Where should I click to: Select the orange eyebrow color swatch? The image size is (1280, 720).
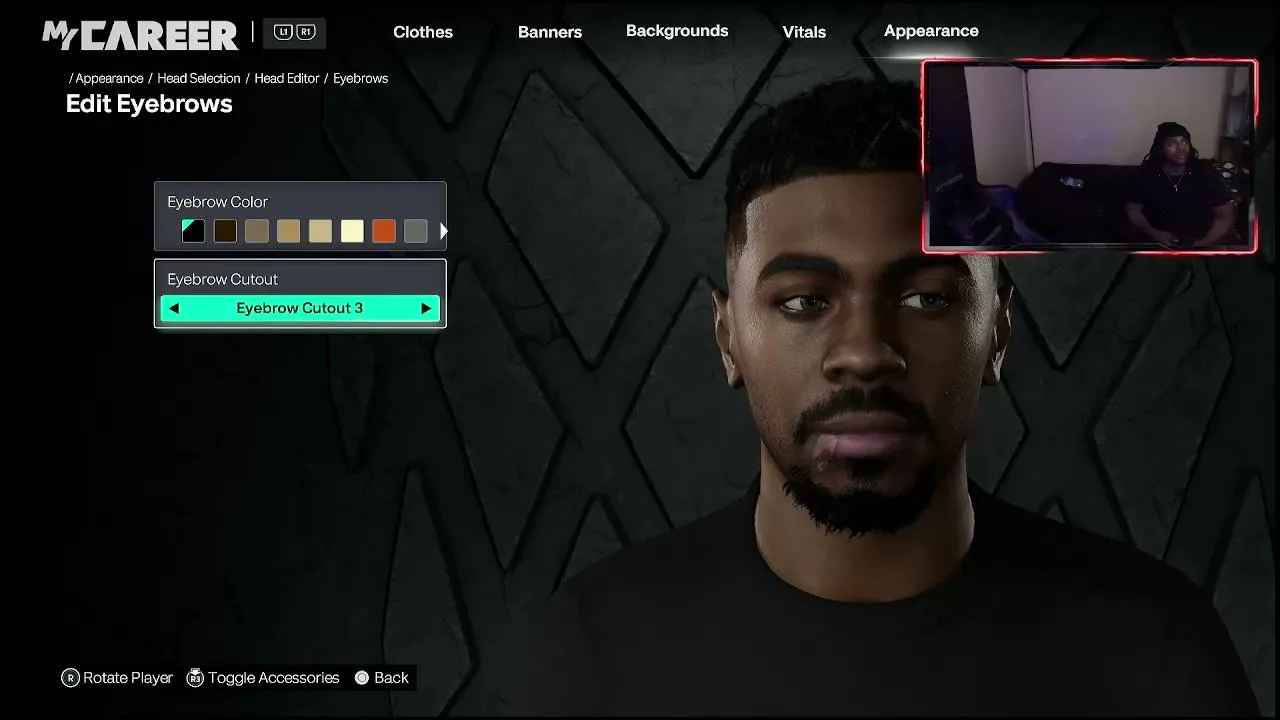click(384, 231)
